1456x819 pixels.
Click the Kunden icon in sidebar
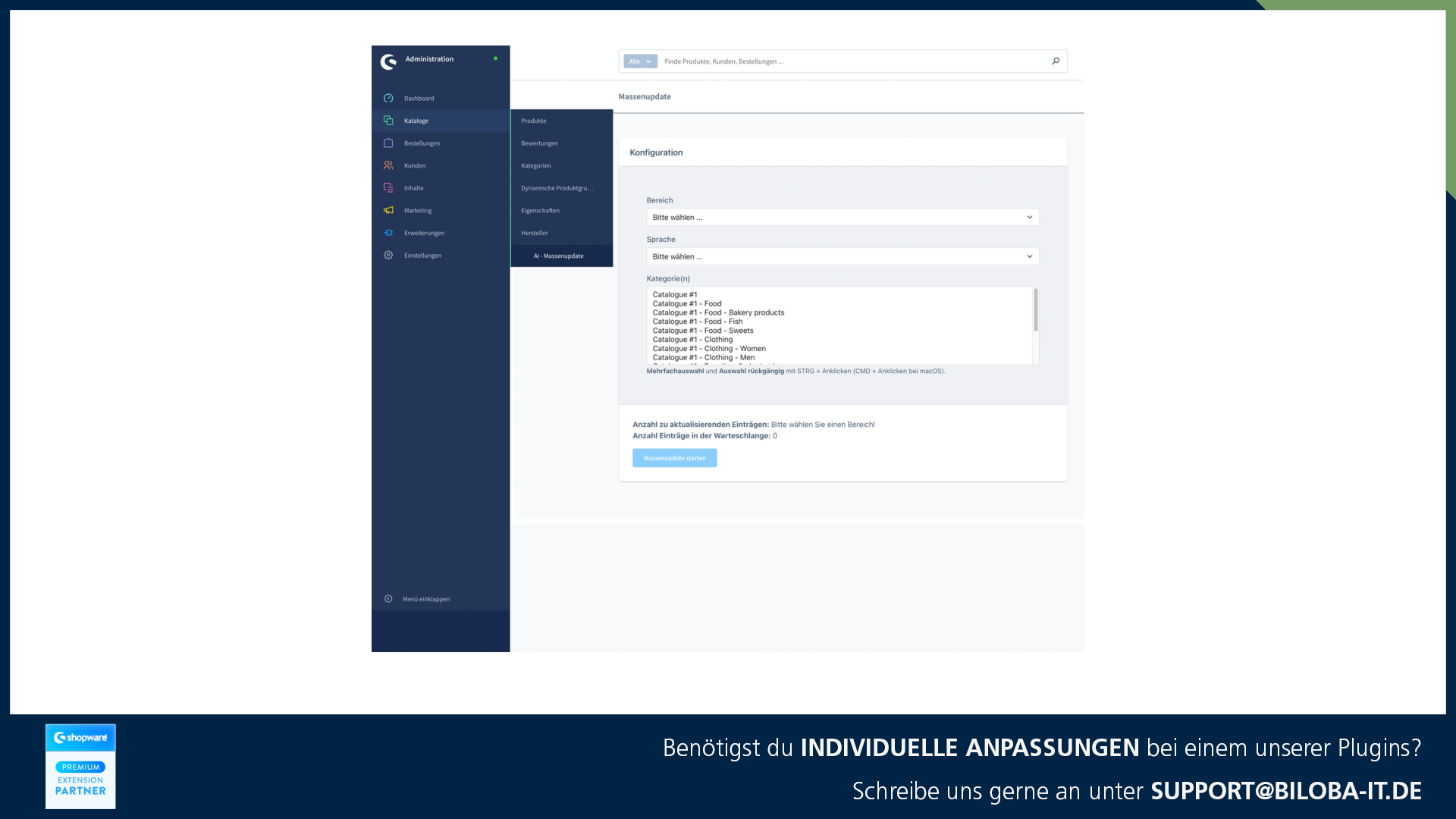388,165
